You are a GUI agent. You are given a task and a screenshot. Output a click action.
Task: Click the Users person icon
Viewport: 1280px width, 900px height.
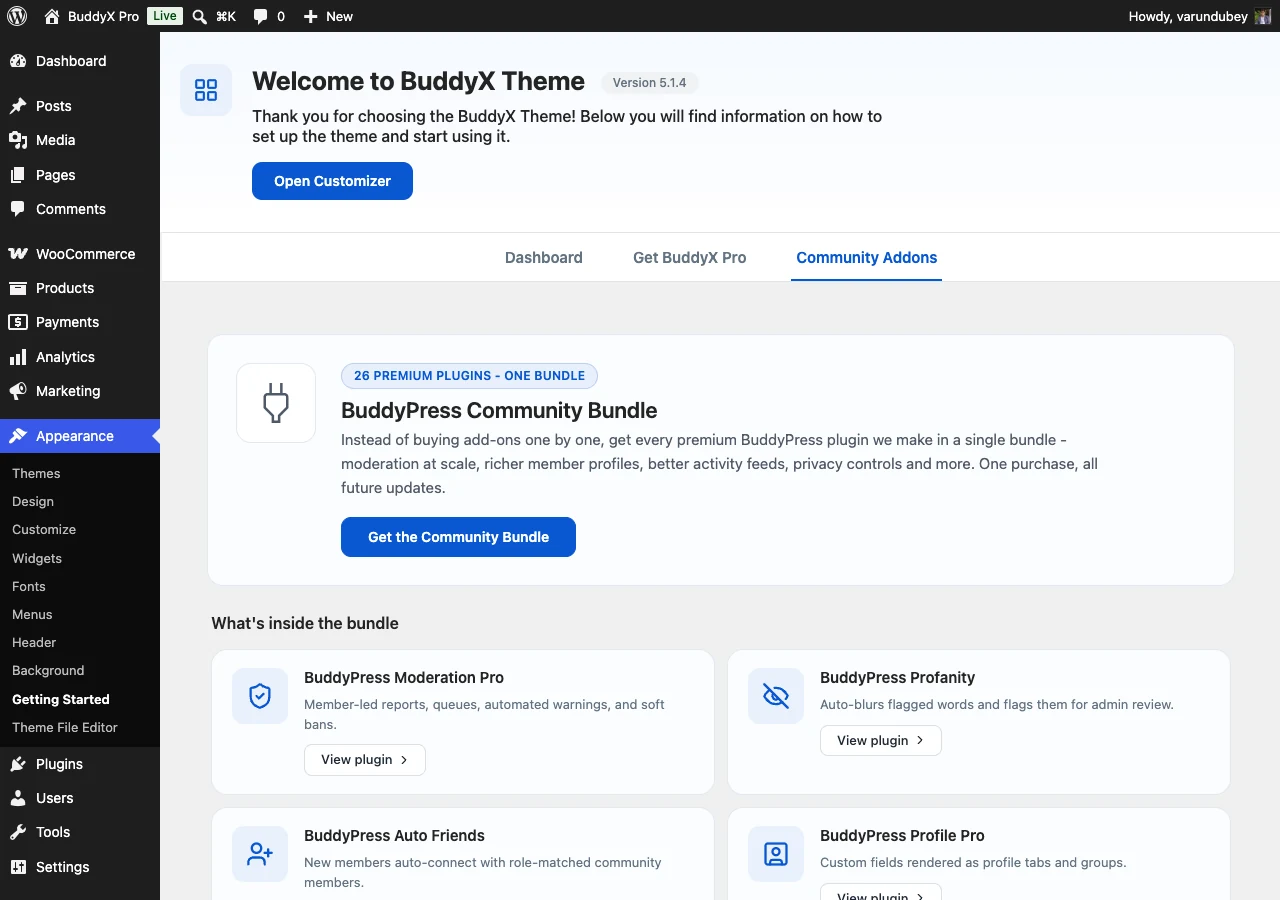[18, 798]
